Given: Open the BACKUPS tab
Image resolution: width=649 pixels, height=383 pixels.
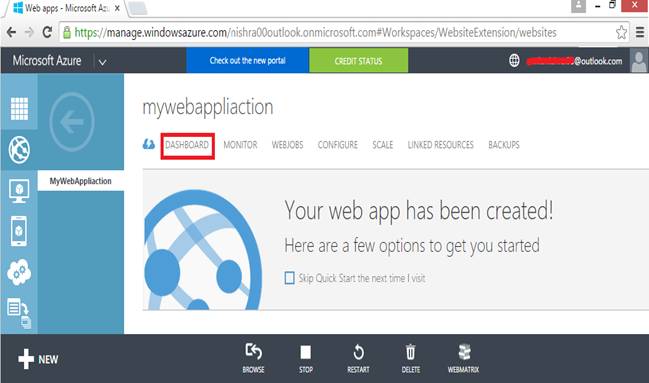Looking at the screenshot, I should click(x=504, y=145).
